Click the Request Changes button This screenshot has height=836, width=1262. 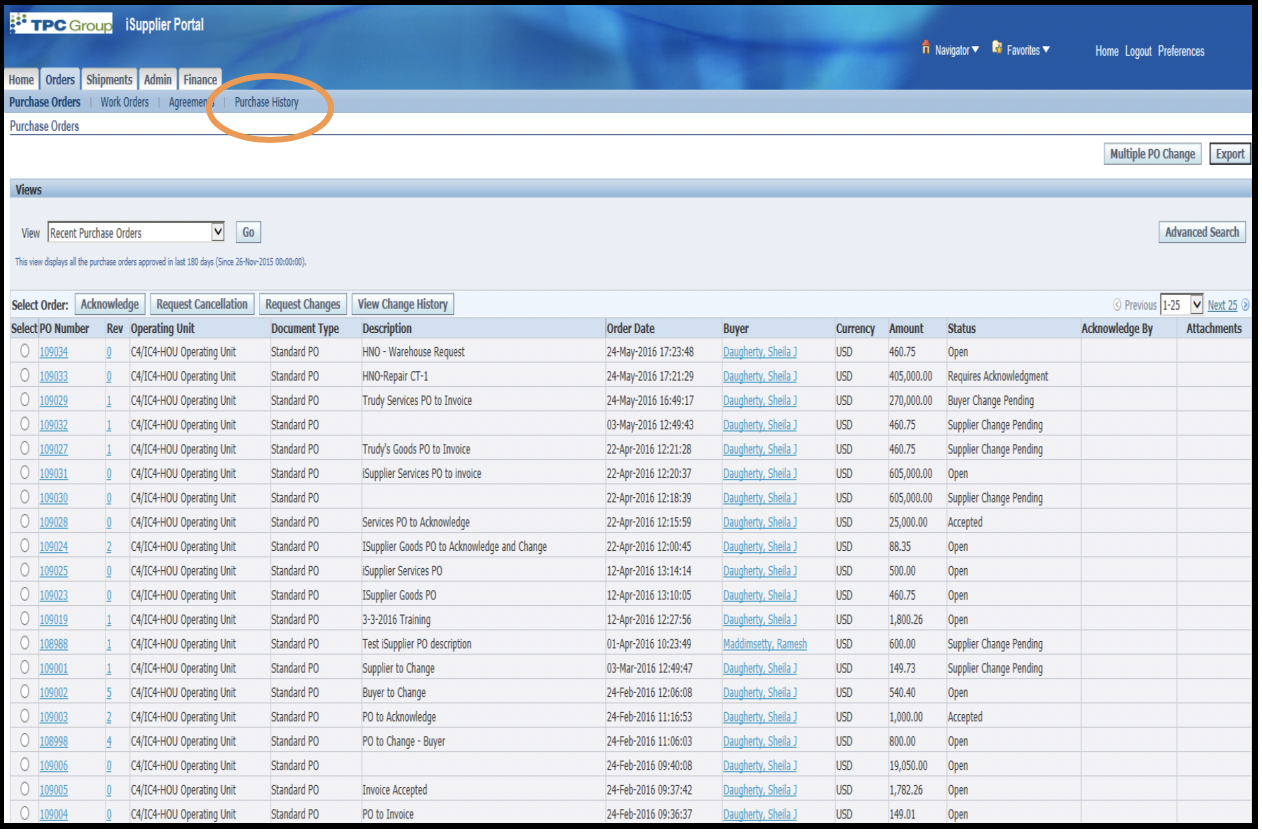click(303, 304)
